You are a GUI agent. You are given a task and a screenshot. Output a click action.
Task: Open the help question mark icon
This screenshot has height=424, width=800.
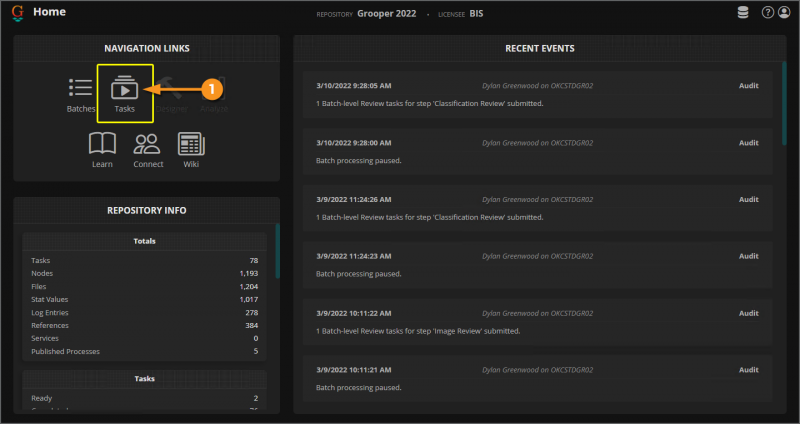click(768, 13)
